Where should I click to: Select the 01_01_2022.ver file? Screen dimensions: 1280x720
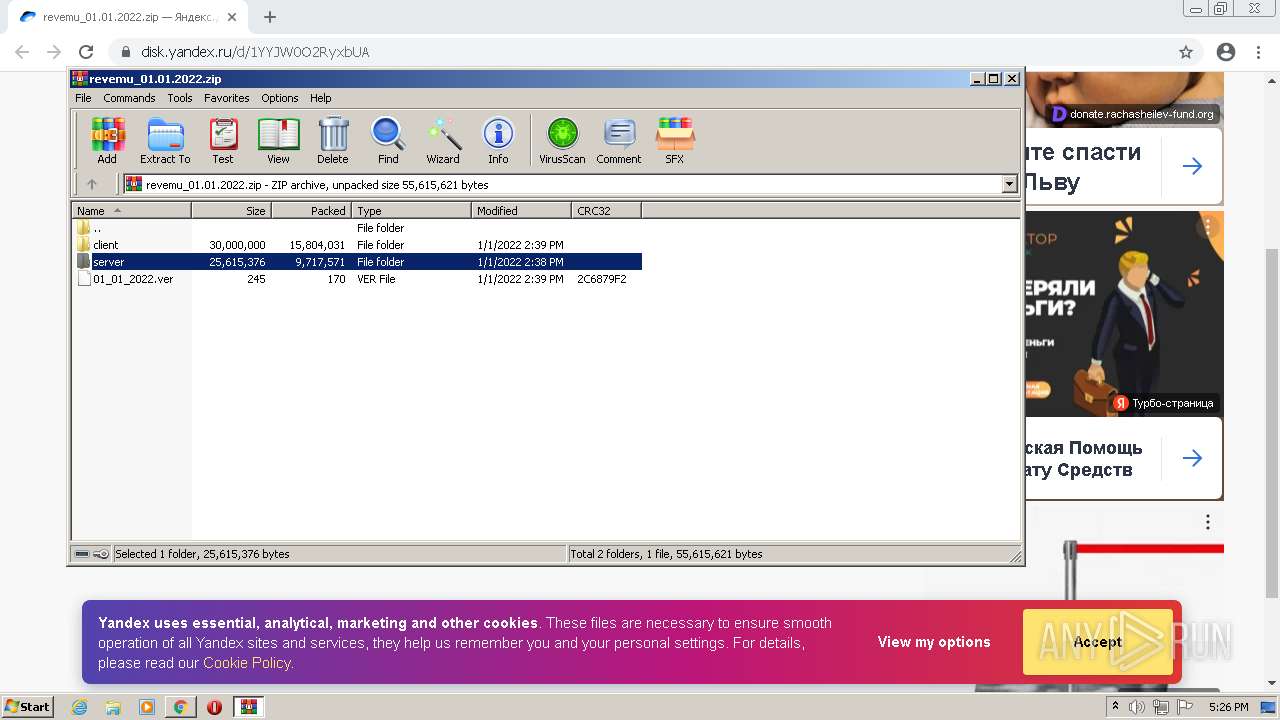(x=357, y=279)
